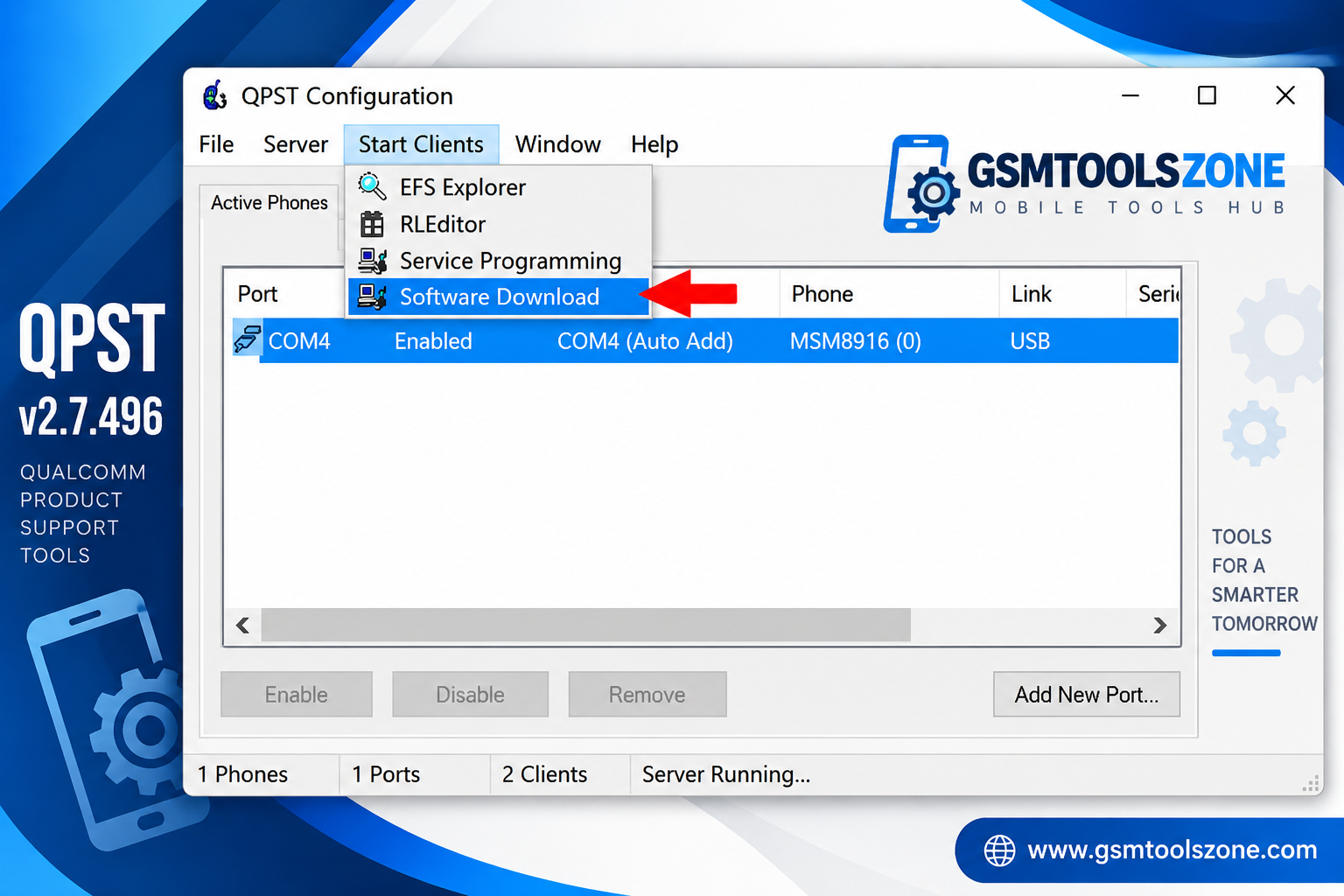Choose RLEditor menu entry
Image resolution: width=1344 pixels, height=896 pixels.
499,224
